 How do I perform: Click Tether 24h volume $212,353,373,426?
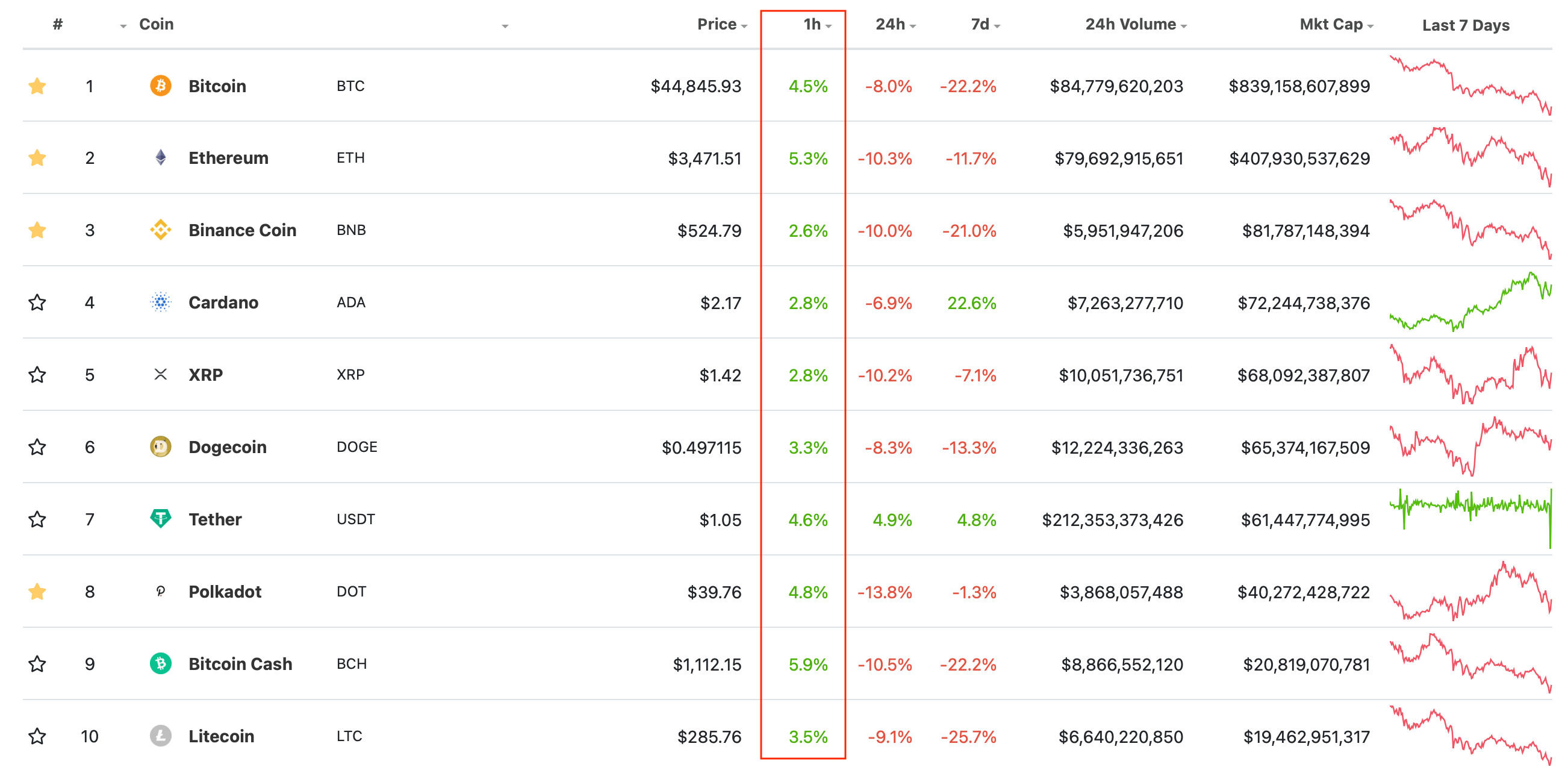(x=1113, y=519)
